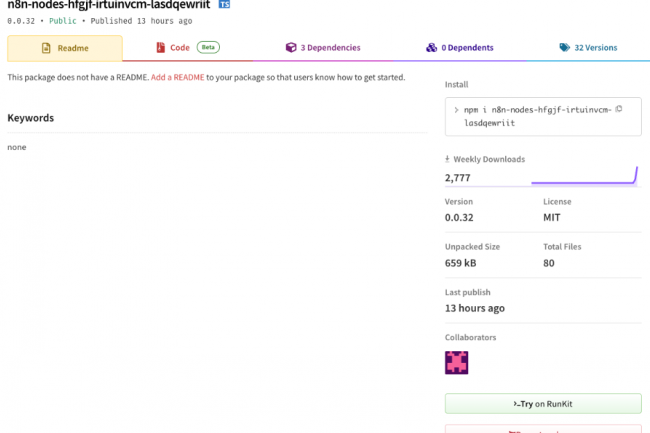Open the Code tab
650x433 pixels.
pyautogui.click(x=180, y=48)
